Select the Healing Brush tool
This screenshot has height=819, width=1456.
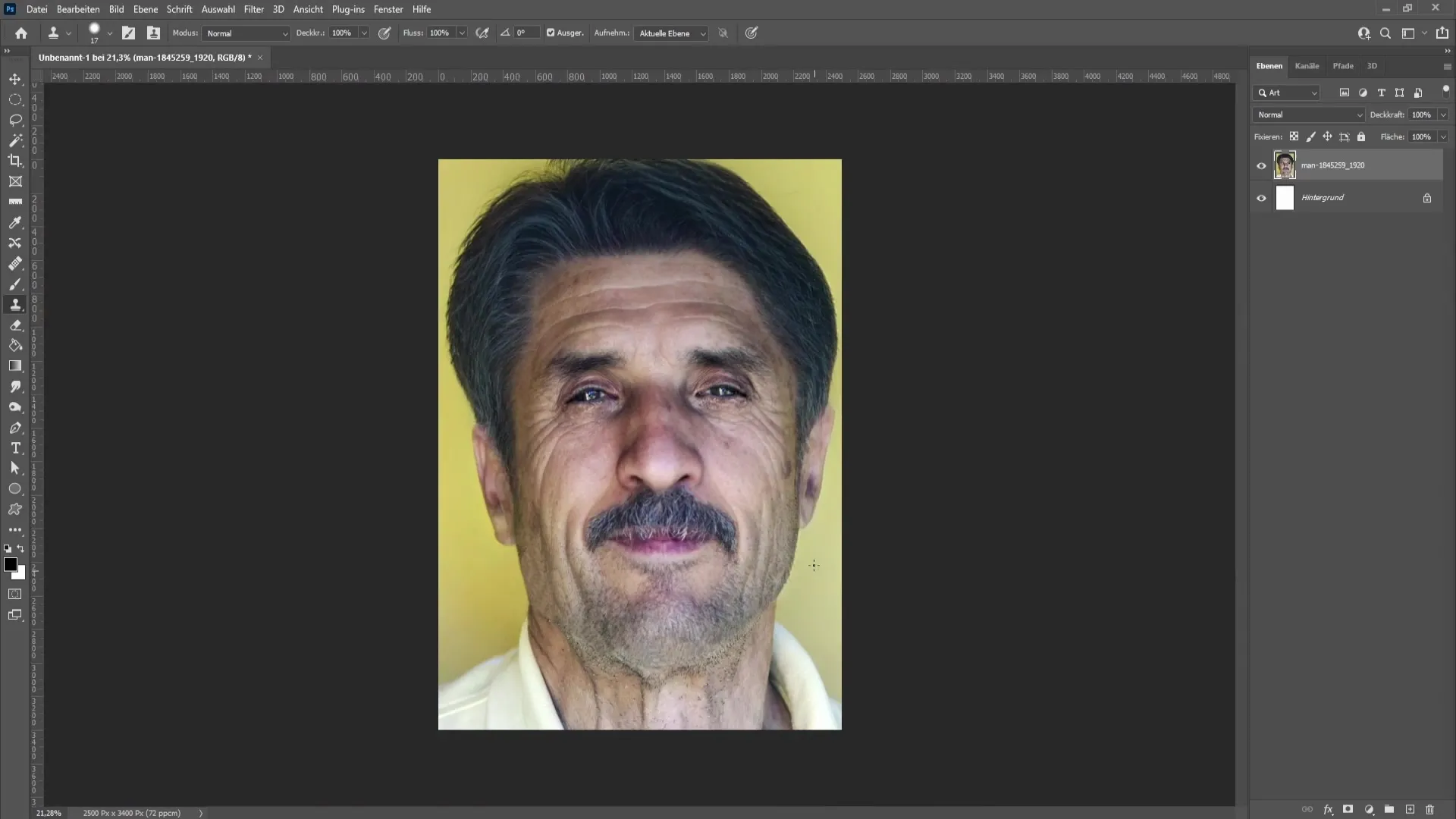(15, 263)
